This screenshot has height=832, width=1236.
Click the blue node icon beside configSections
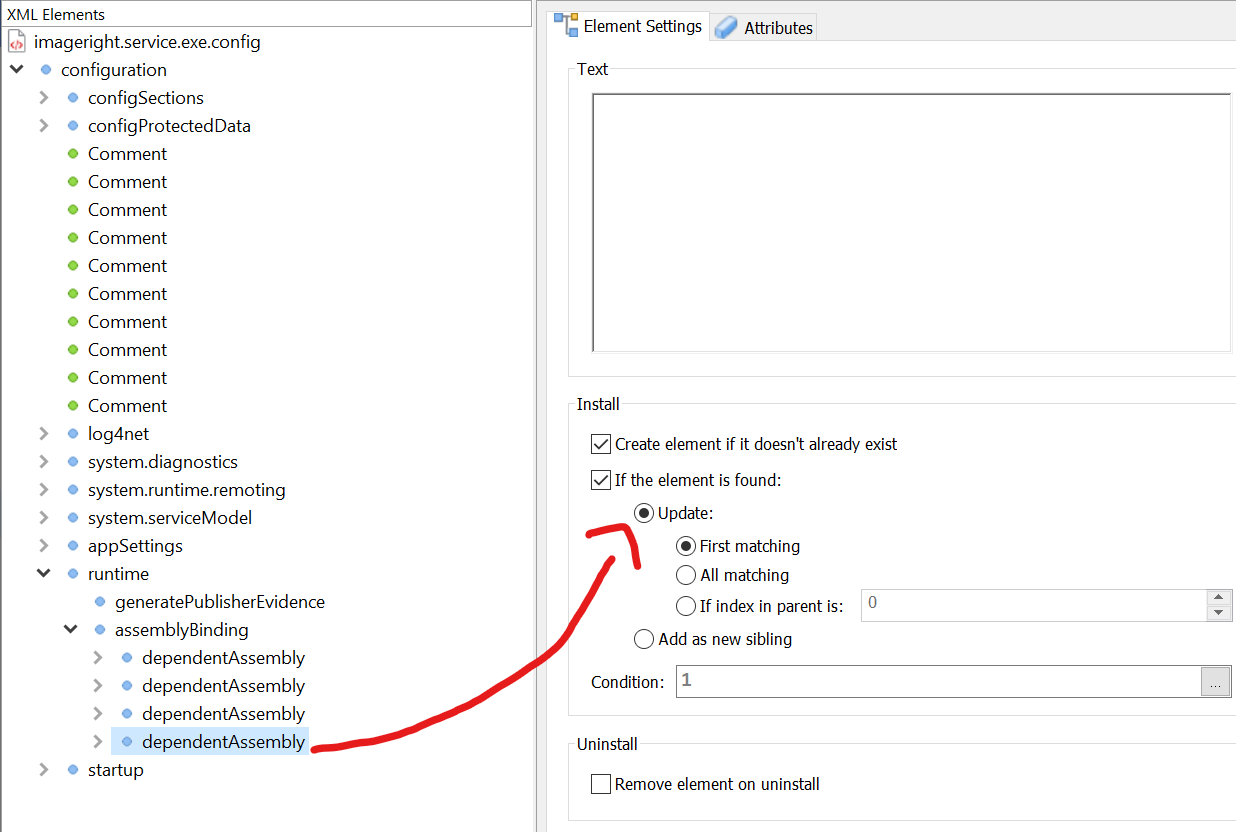[72, 98]
